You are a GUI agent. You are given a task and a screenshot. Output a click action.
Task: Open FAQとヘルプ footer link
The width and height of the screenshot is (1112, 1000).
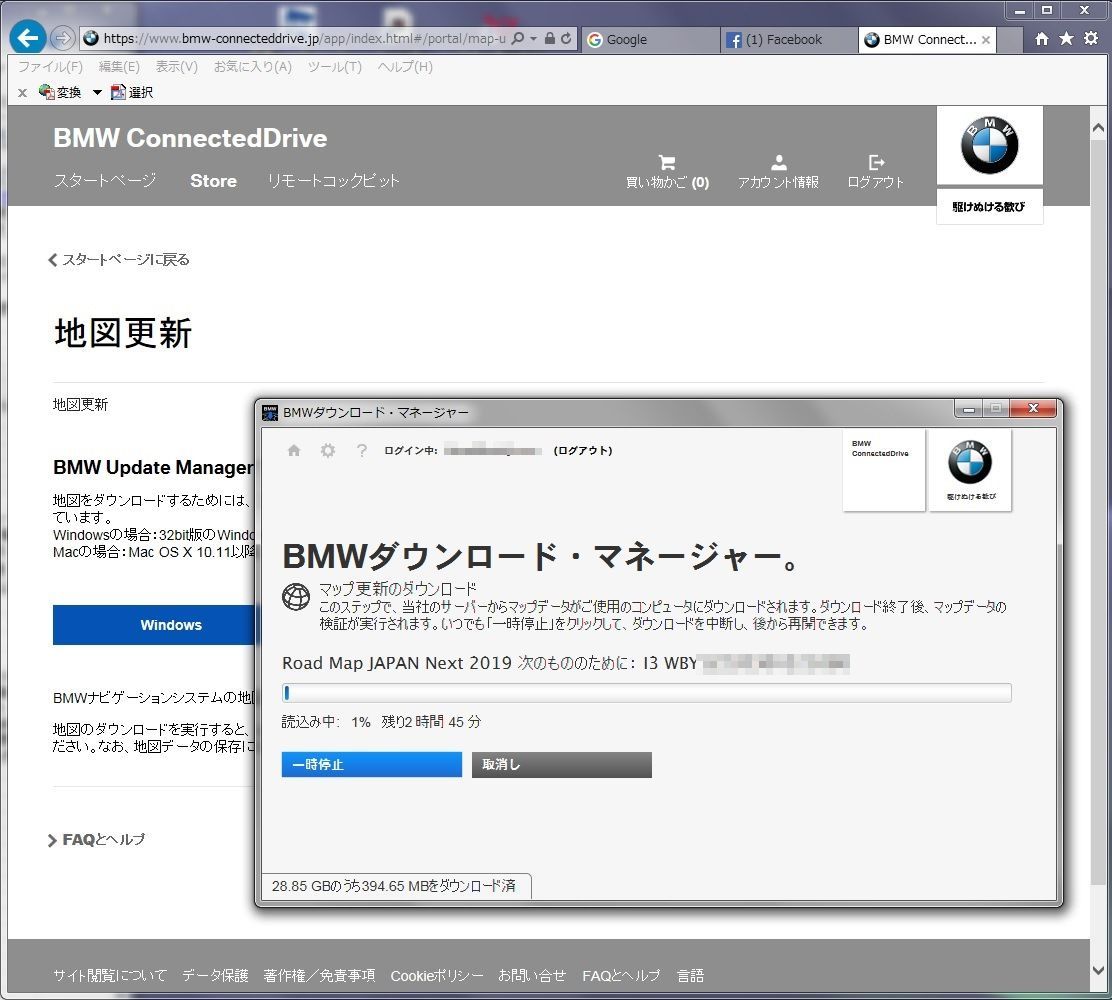coord(621,976)
